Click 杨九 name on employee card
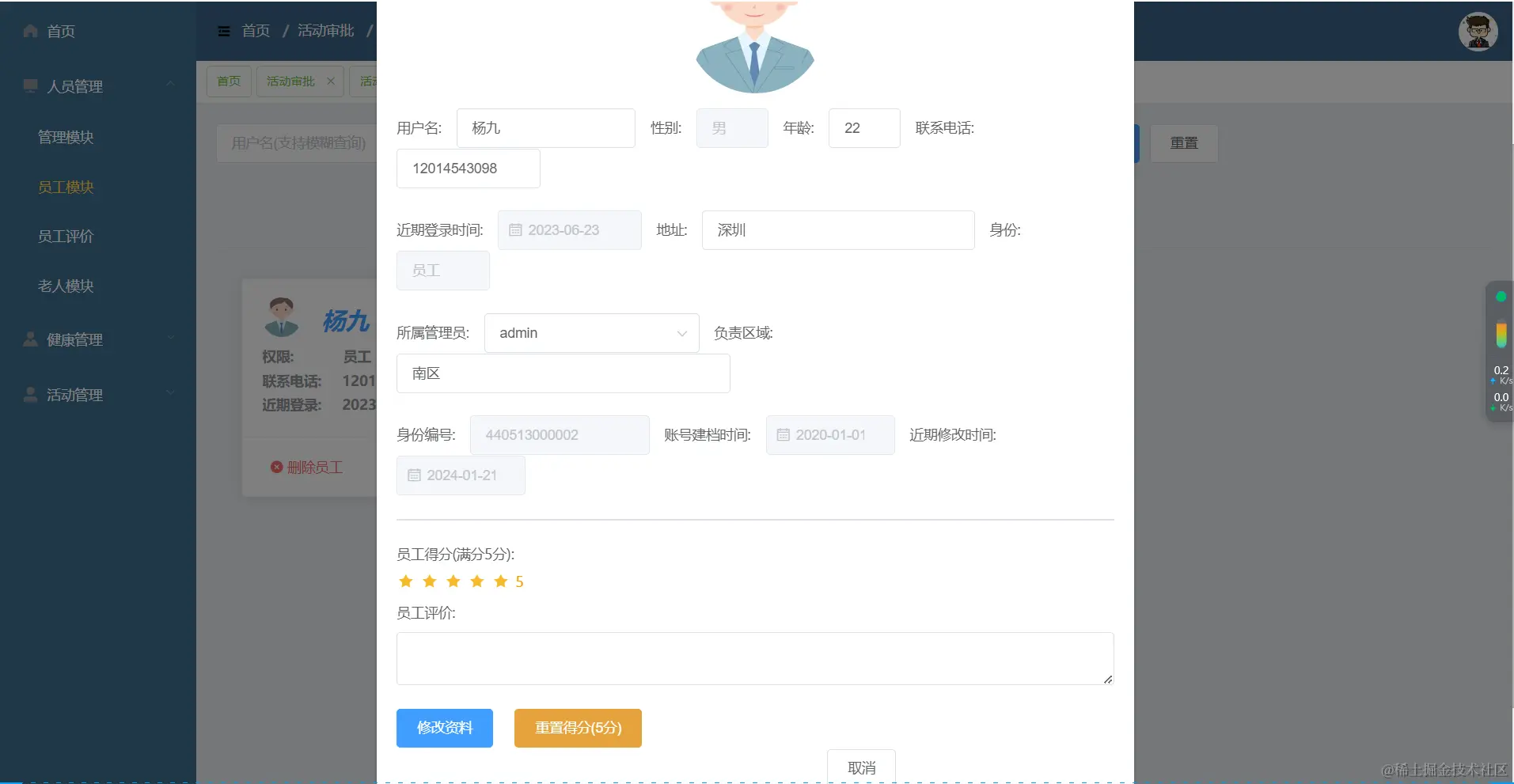The height and width of the screenshot is (784, 1514). pyautogui.click(x=346, y=320)
